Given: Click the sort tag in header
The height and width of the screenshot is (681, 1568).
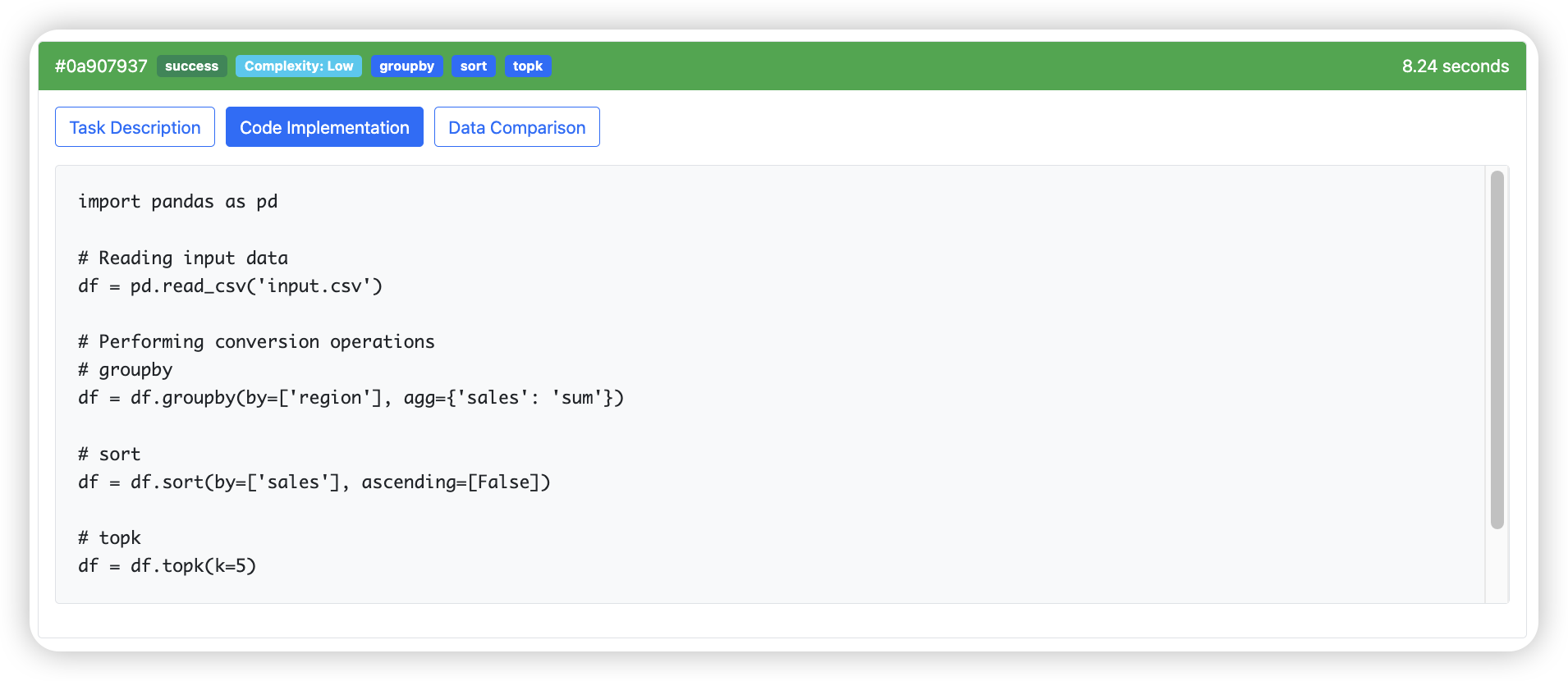Looking at the screenshot, I should [474, 66].
